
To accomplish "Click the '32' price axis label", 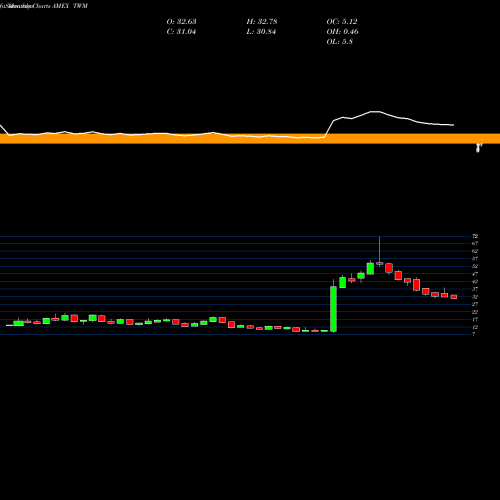I will point(475,297).
